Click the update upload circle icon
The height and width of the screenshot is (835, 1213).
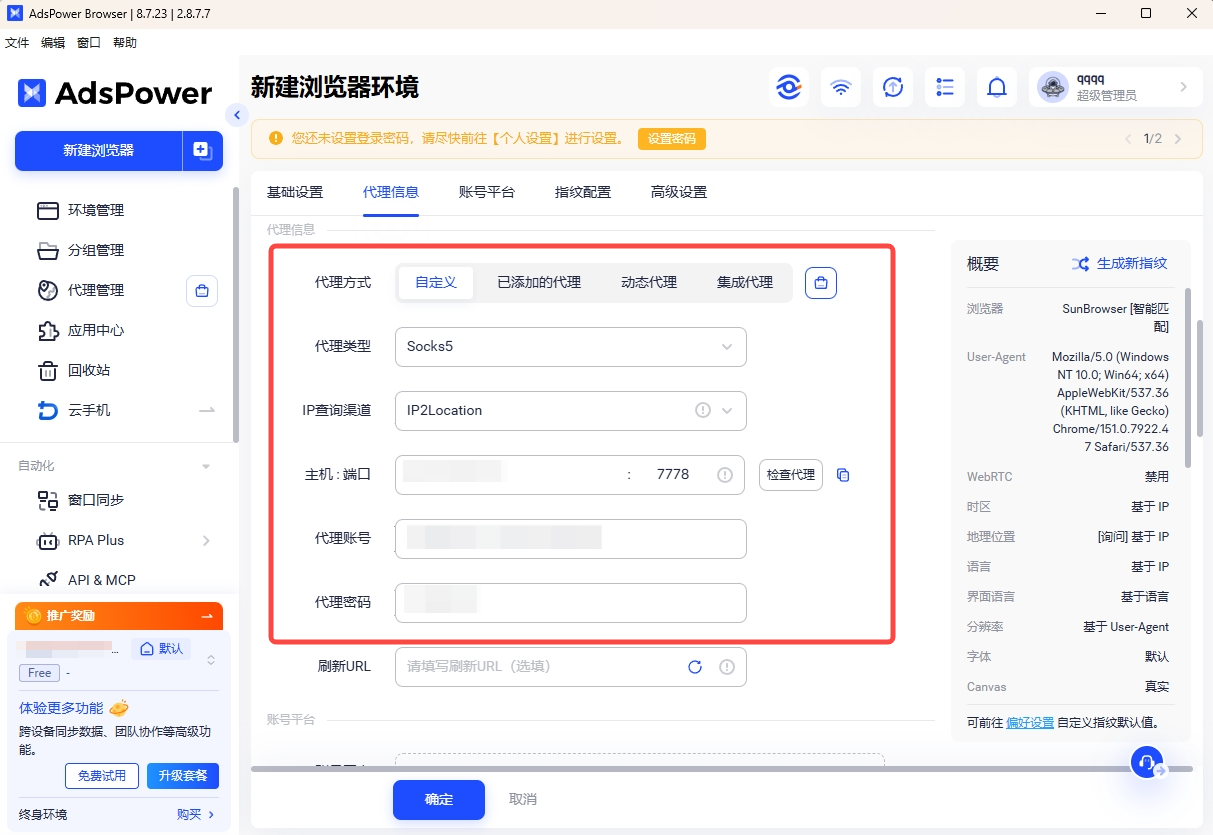click(x=893, y=87)
